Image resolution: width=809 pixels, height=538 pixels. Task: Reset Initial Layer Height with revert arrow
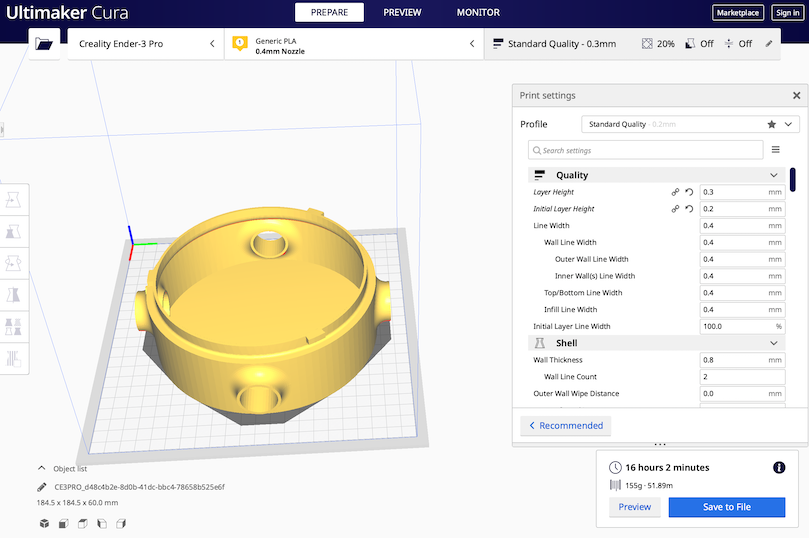(x=689, y=209)
